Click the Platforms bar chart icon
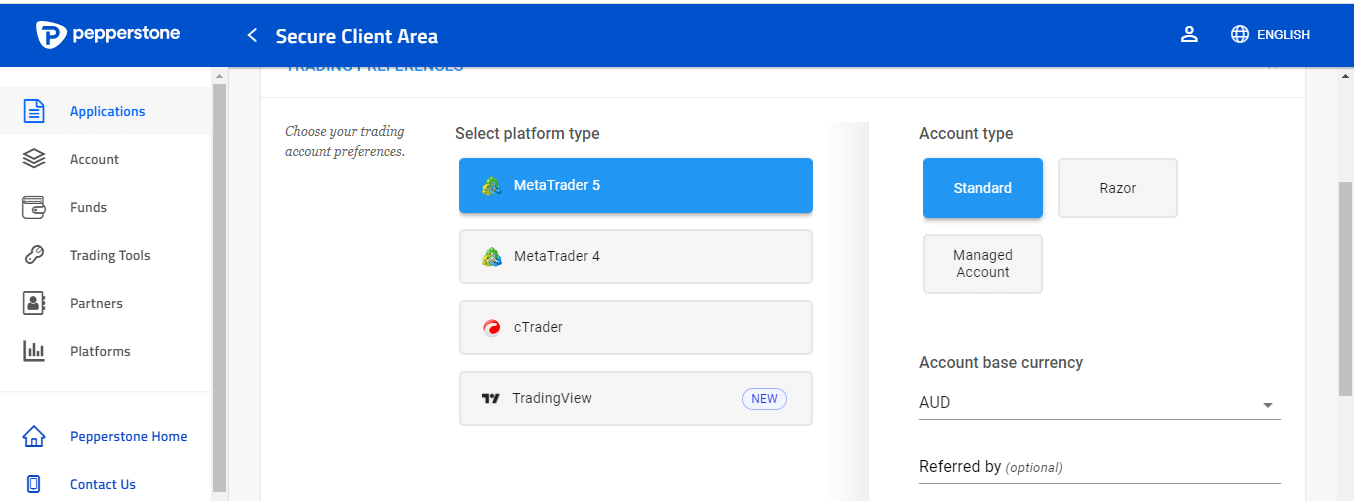The image size is (1354, 501). (x=34, y=351)
